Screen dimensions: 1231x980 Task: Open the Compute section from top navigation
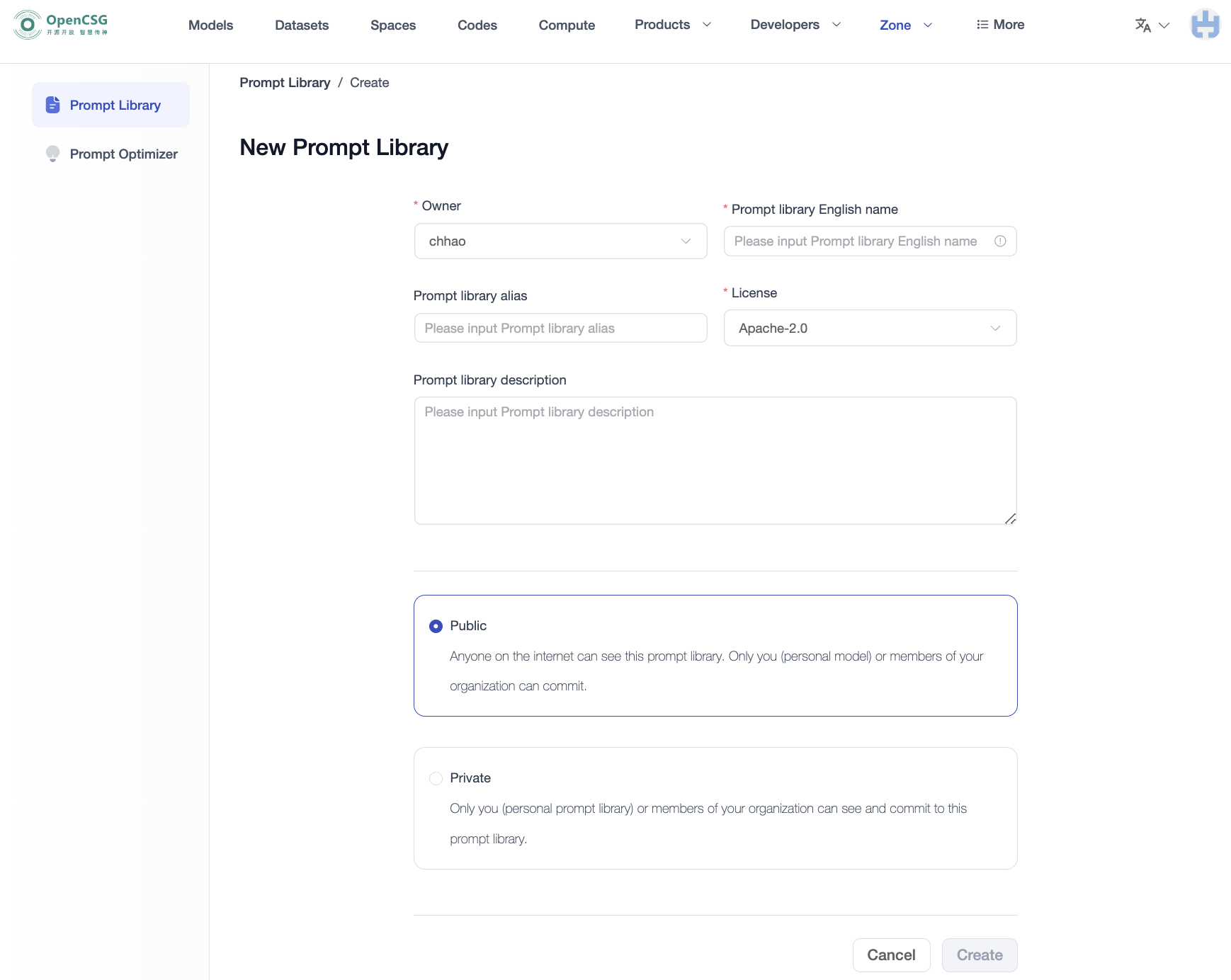[x=567, y=25]
